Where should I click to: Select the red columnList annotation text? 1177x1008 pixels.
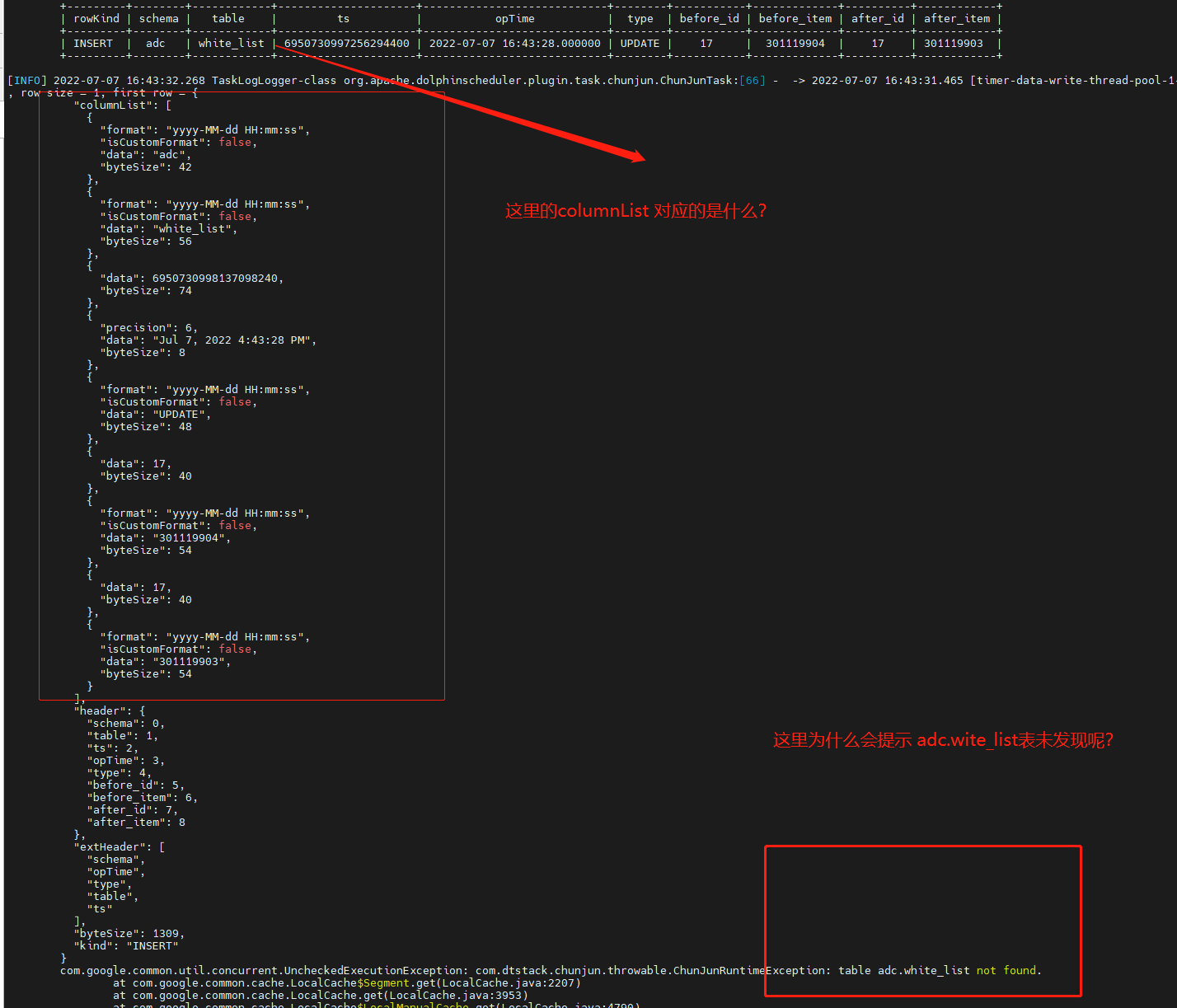pos(635,211)
